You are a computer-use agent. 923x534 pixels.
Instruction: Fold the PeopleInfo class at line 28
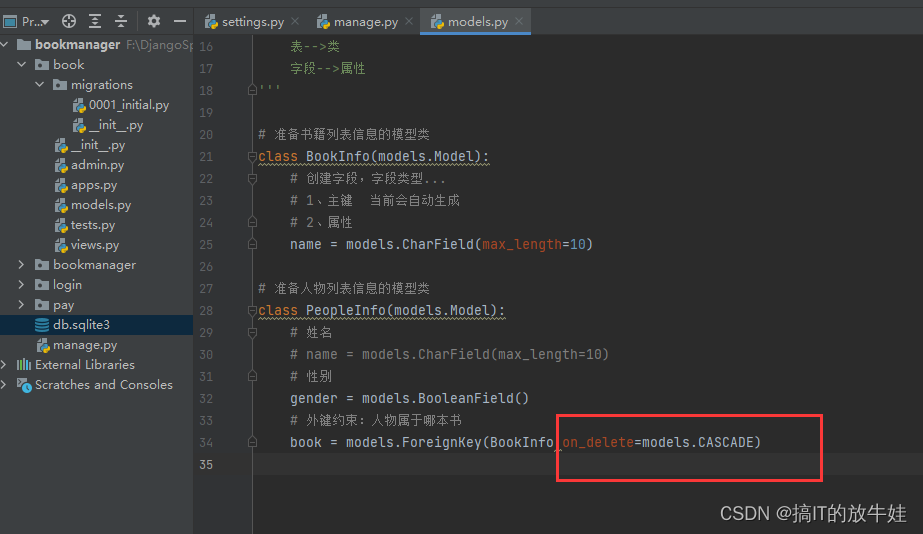[253, 311]
